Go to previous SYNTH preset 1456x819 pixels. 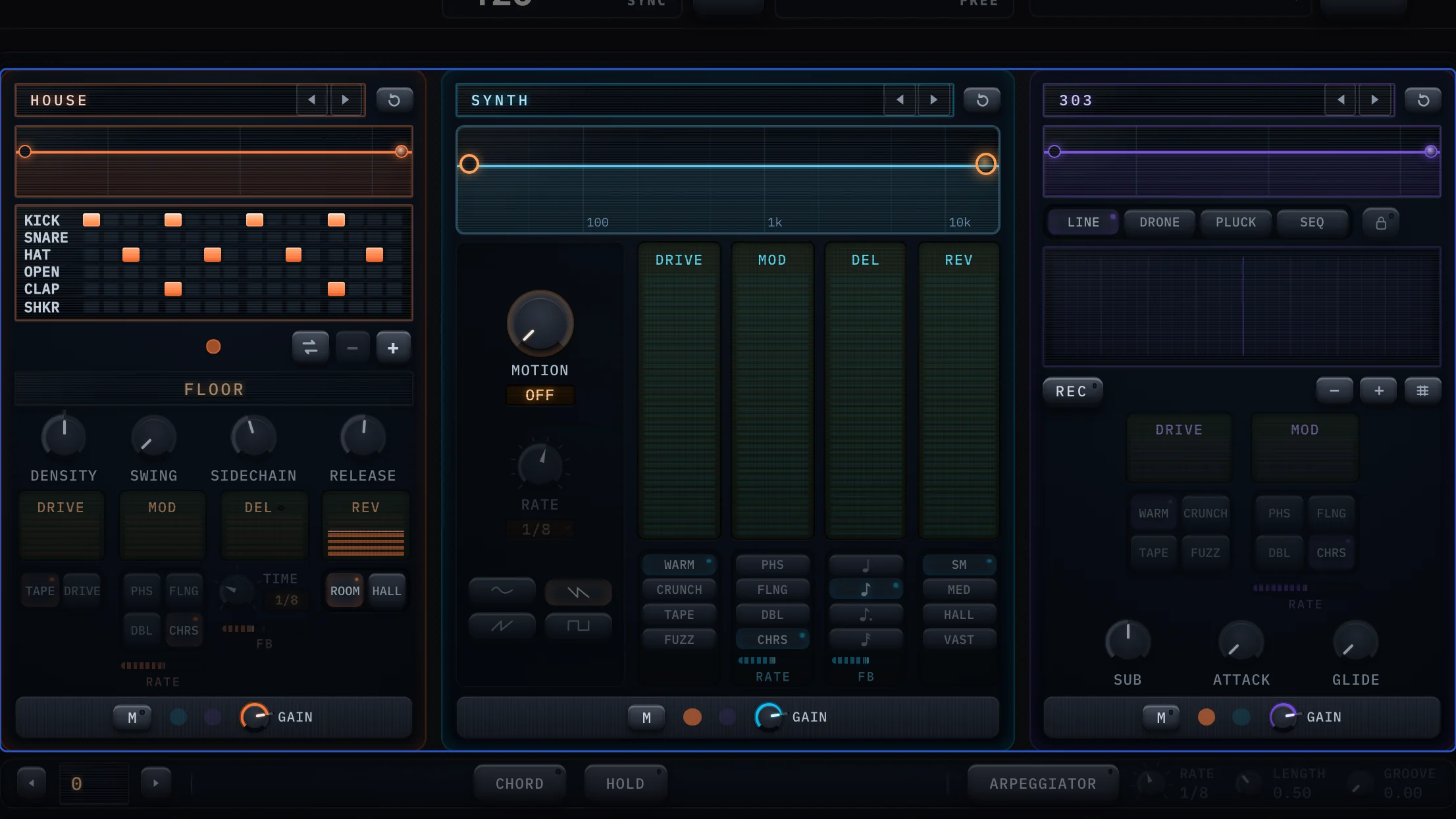tap(900, 100)
